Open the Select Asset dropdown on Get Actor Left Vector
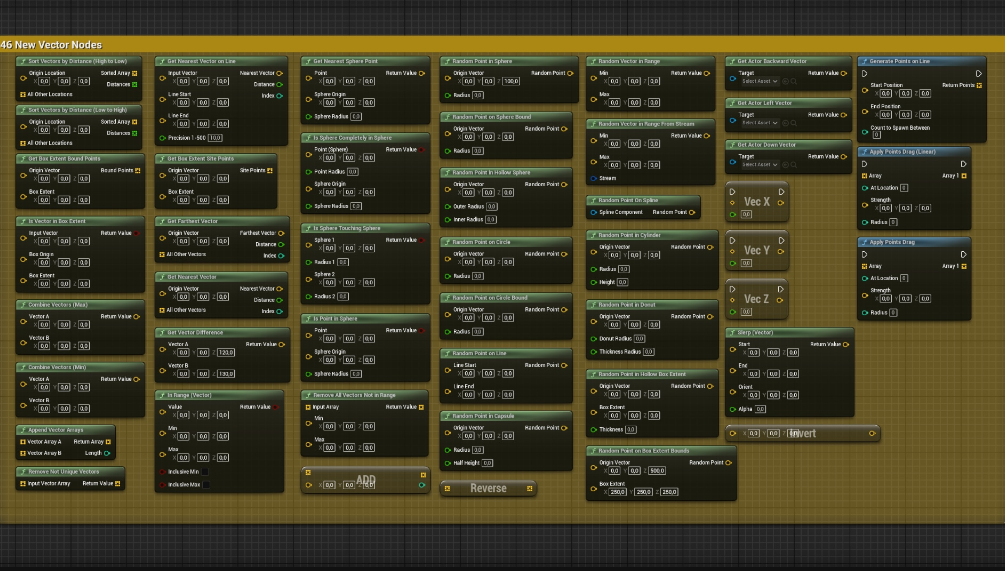This screenshot has width=1005, height=571. click(x=760, y=123)
